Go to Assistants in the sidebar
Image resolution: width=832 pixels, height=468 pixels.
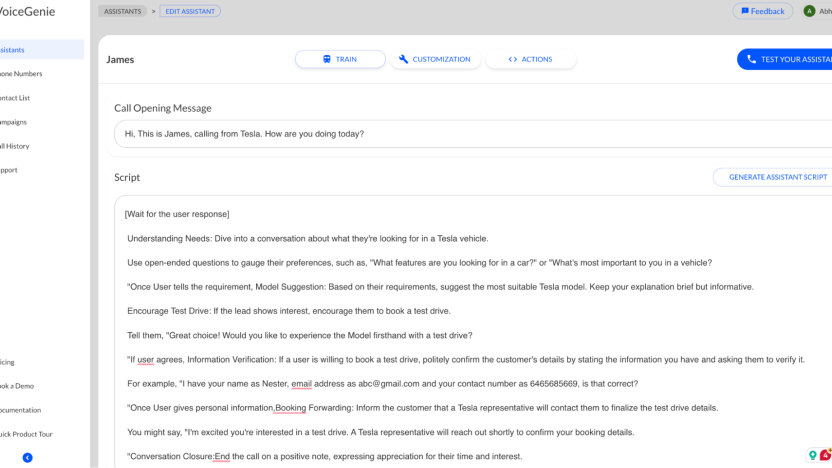click(x=42, y=49)
